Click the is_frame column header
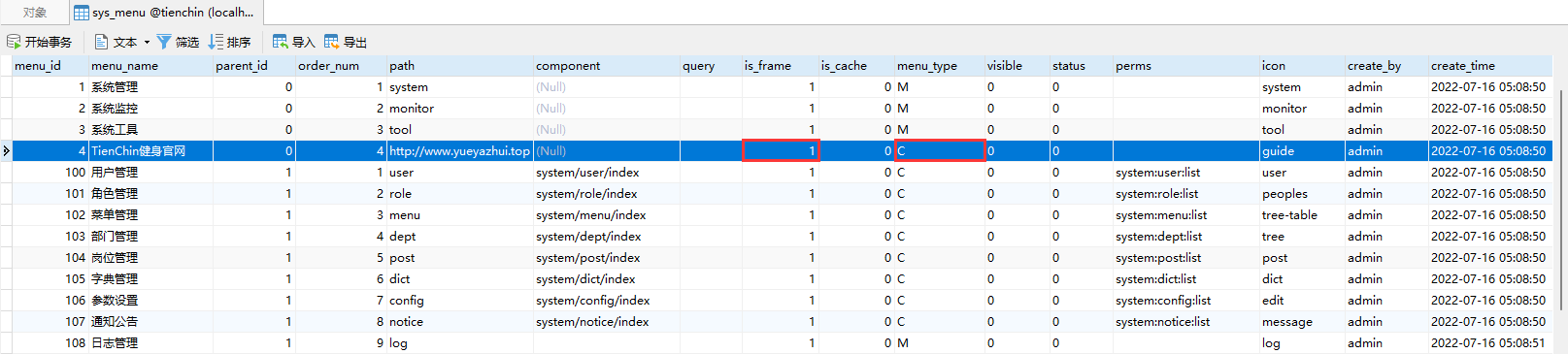 click(x=781, y=66)
